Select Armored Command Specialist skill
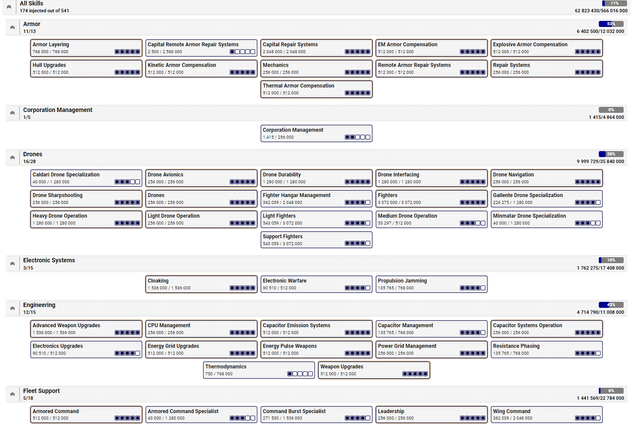The width and height of the screenshot is (640, 428). pos(201,415)
